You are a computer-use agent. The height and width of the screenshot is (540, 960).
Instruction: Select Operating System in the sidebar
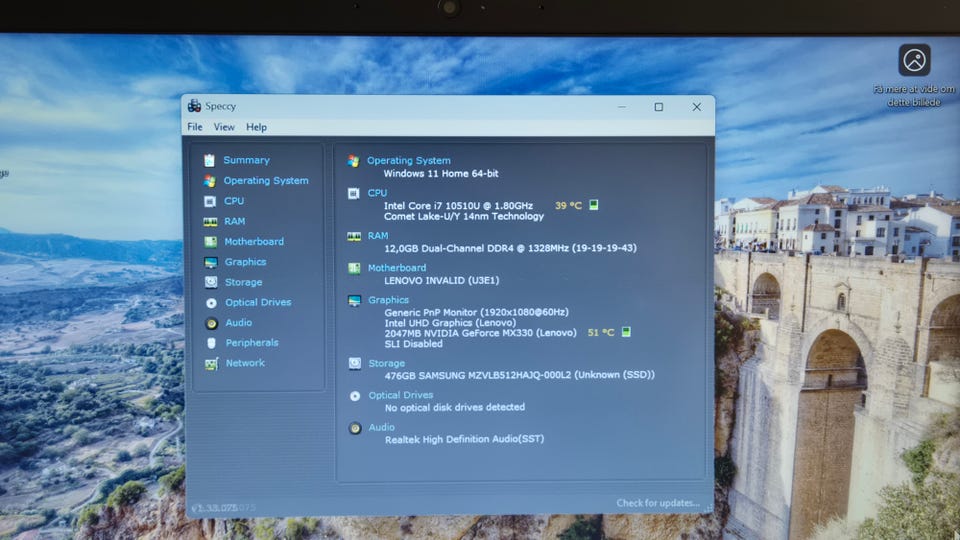pos(266,181)
